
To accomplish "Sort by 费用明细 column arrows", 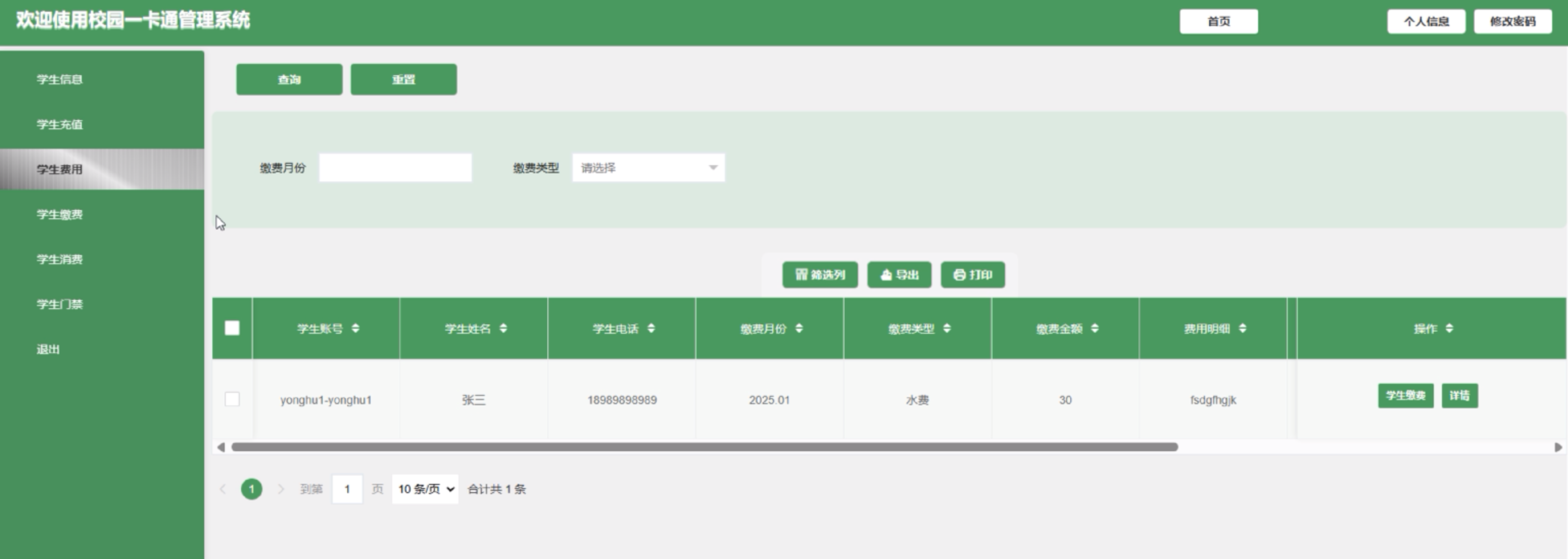I will 1242,328.
